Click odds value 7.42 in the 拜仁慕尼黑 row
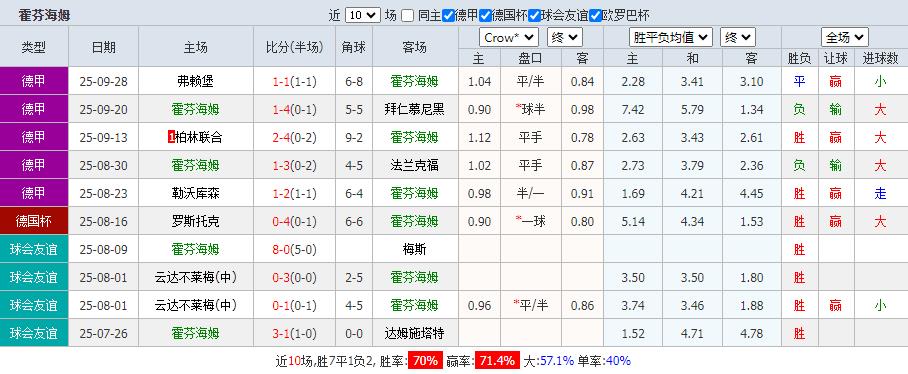This screenshot has height=374, width=908. [x=632, y=109]
